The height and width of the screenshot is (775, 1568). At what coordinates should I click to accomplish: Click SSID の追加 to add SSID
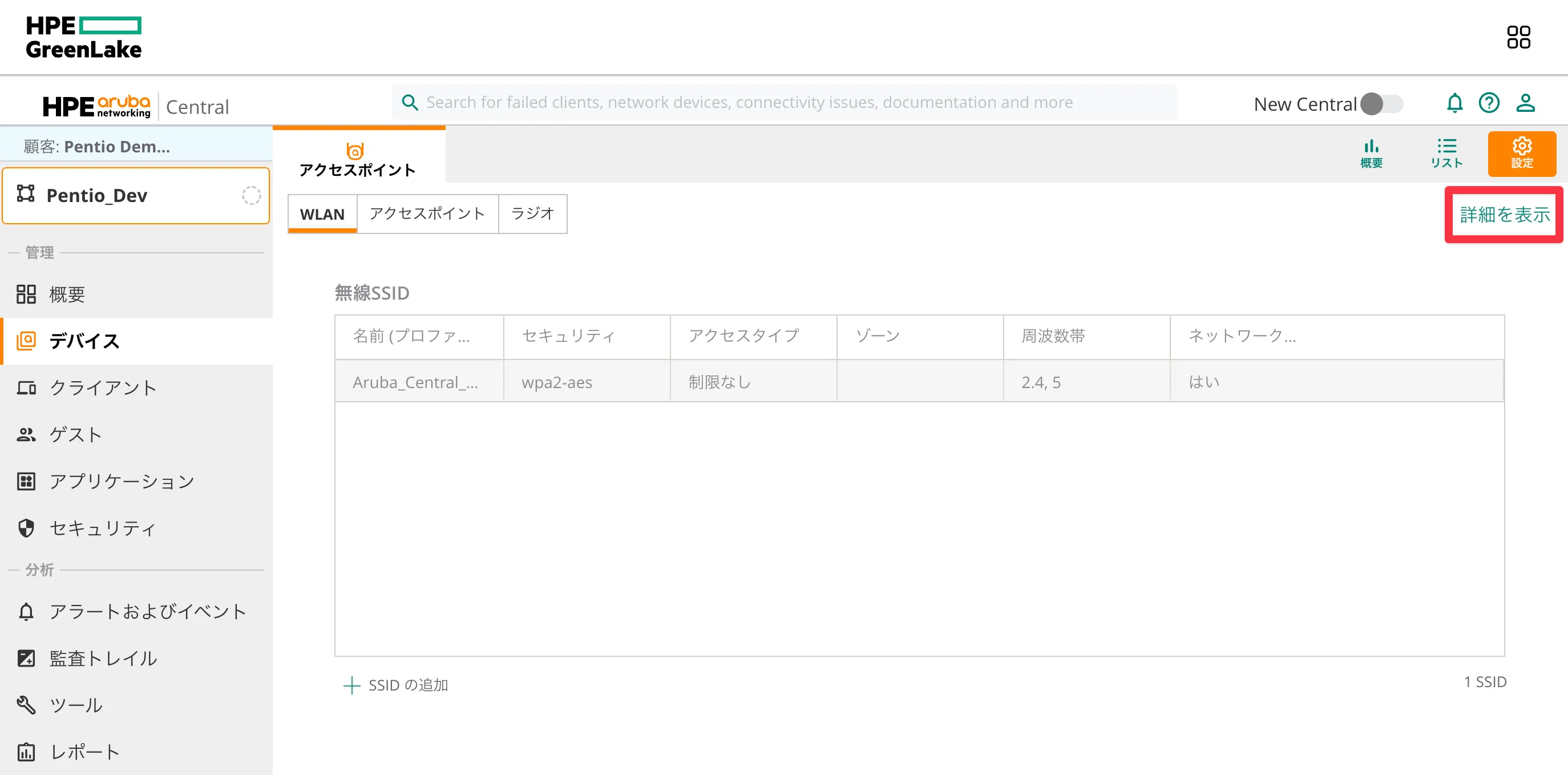pyautogui.click(x=396, y=685)
